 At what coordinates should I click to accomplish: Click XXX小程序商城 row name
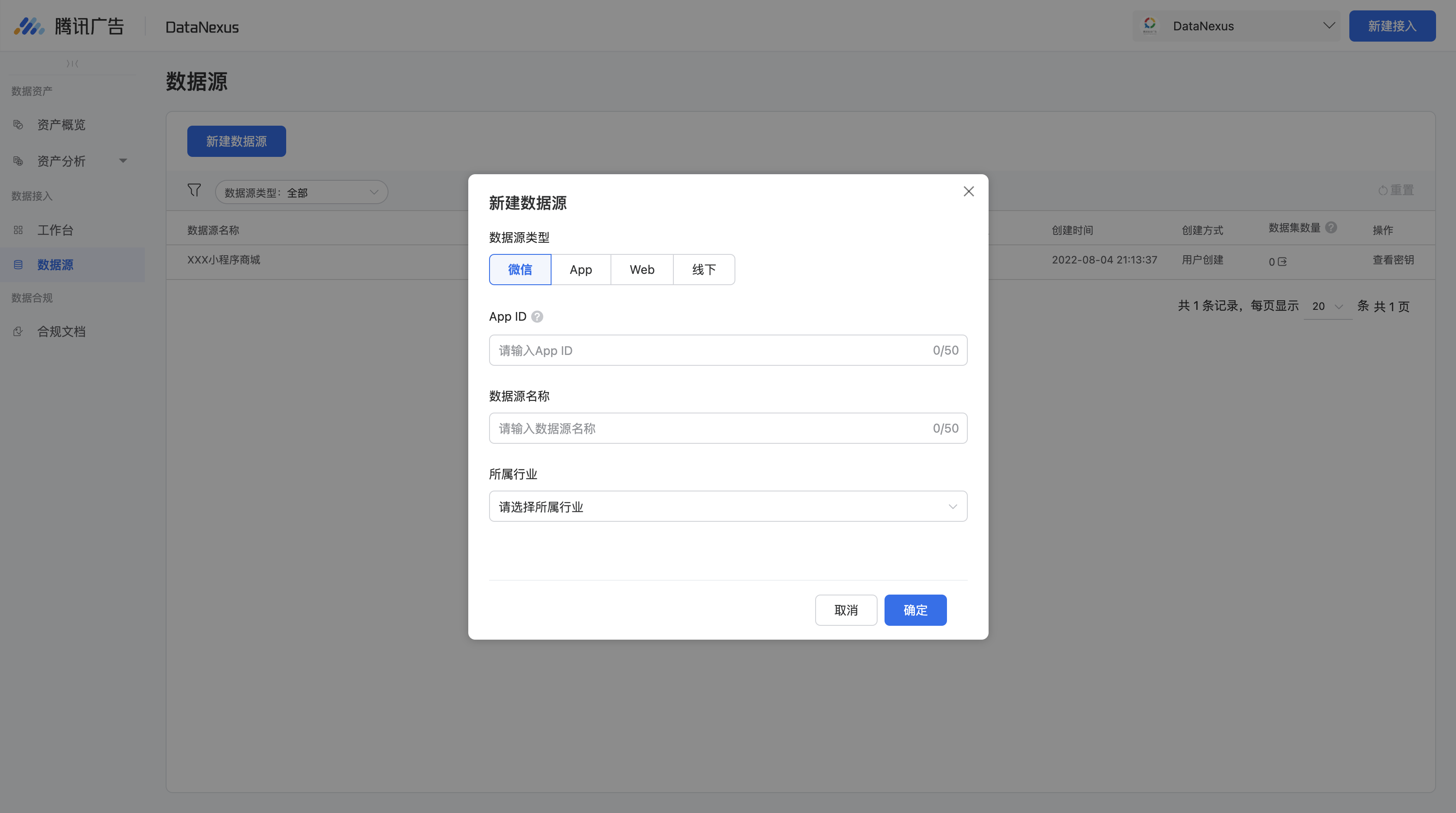click(x=223, y=260)
